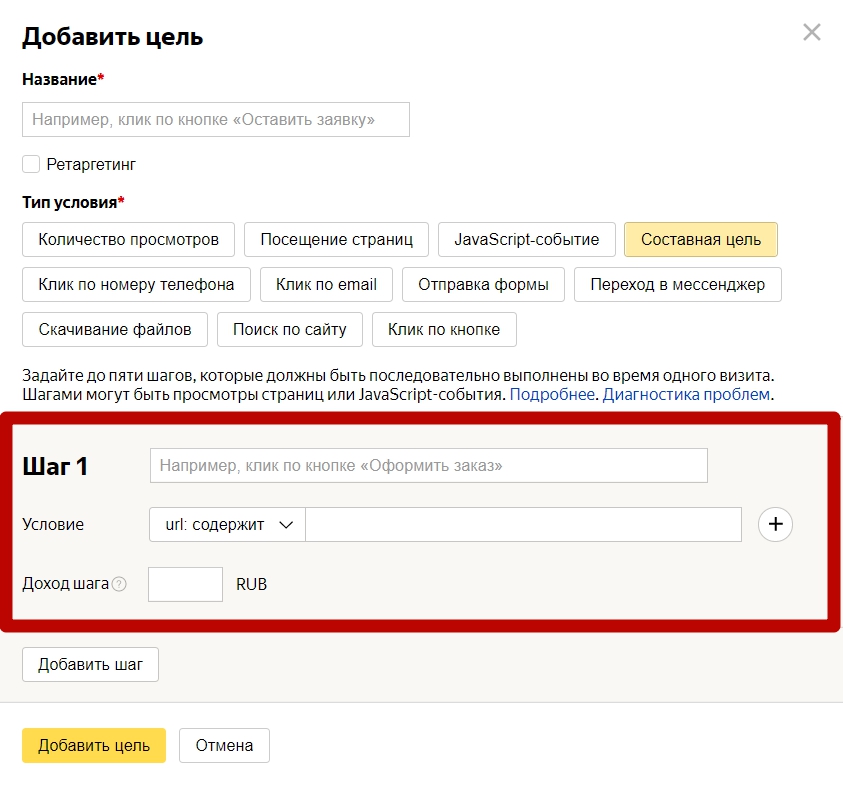
Task: Select Составная цель condition type
Action: click(x=700, y=239)
